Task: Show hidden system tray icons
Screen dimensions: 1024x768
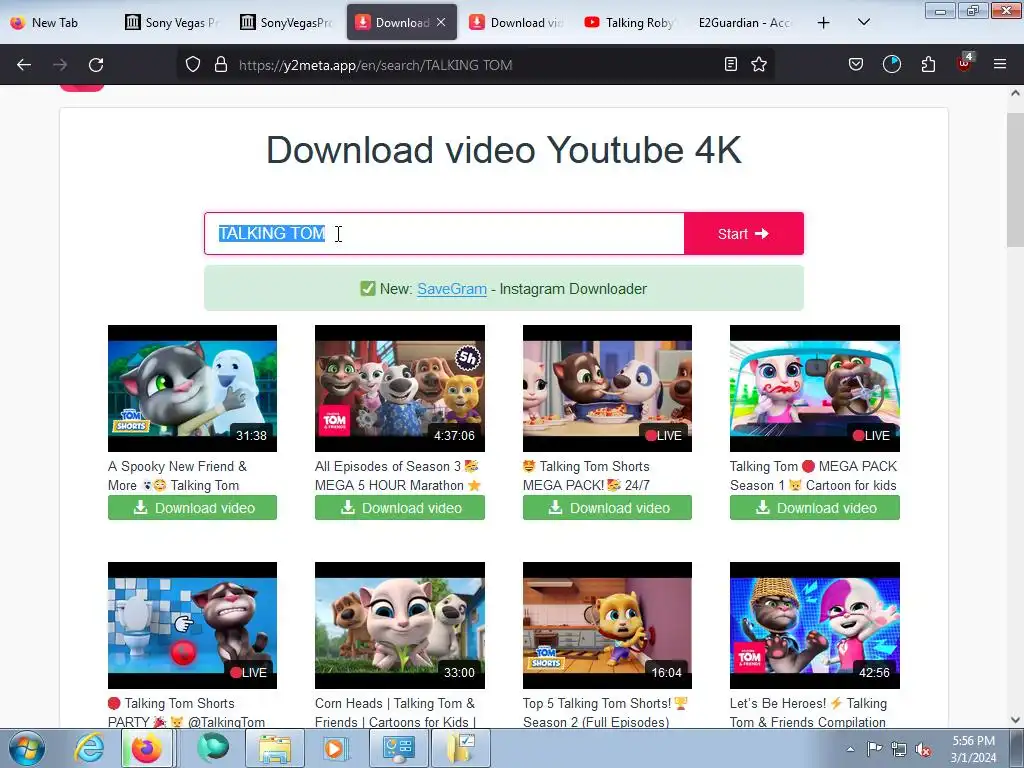Action: (x=850, y=749)
